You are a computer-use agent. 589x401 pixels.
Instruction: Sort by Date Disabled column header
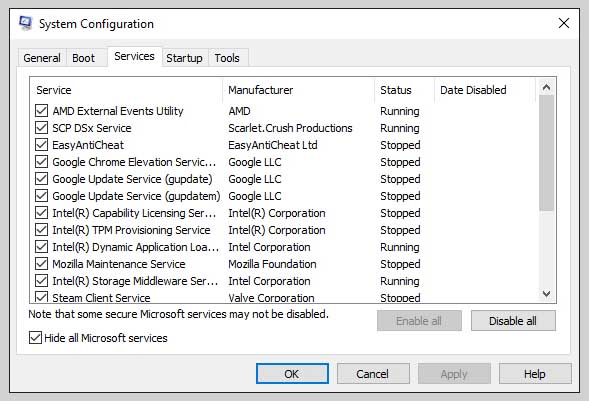click(485, 90)
